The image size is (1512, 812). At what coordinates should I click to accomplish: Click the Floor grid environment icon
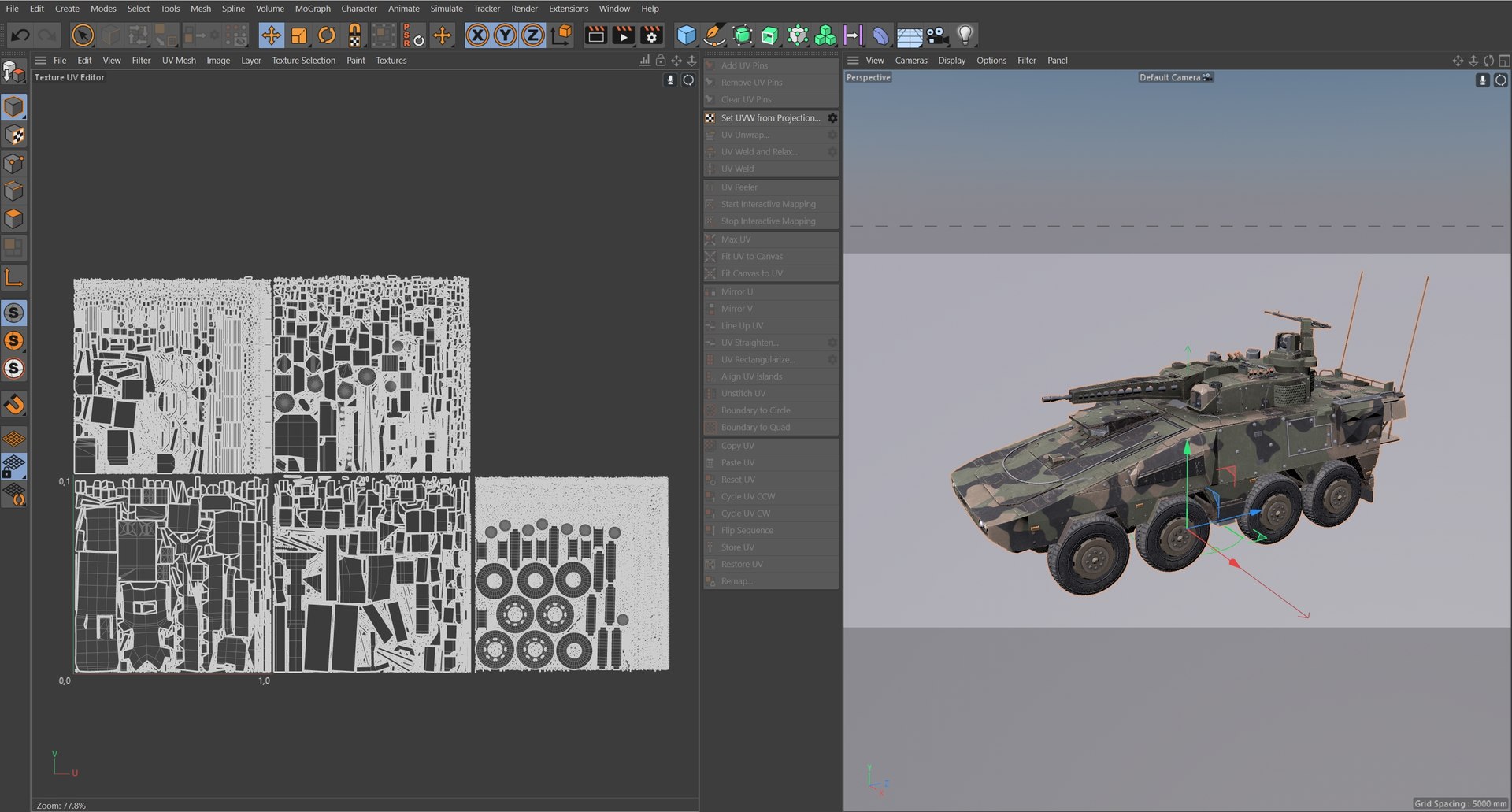910,36
